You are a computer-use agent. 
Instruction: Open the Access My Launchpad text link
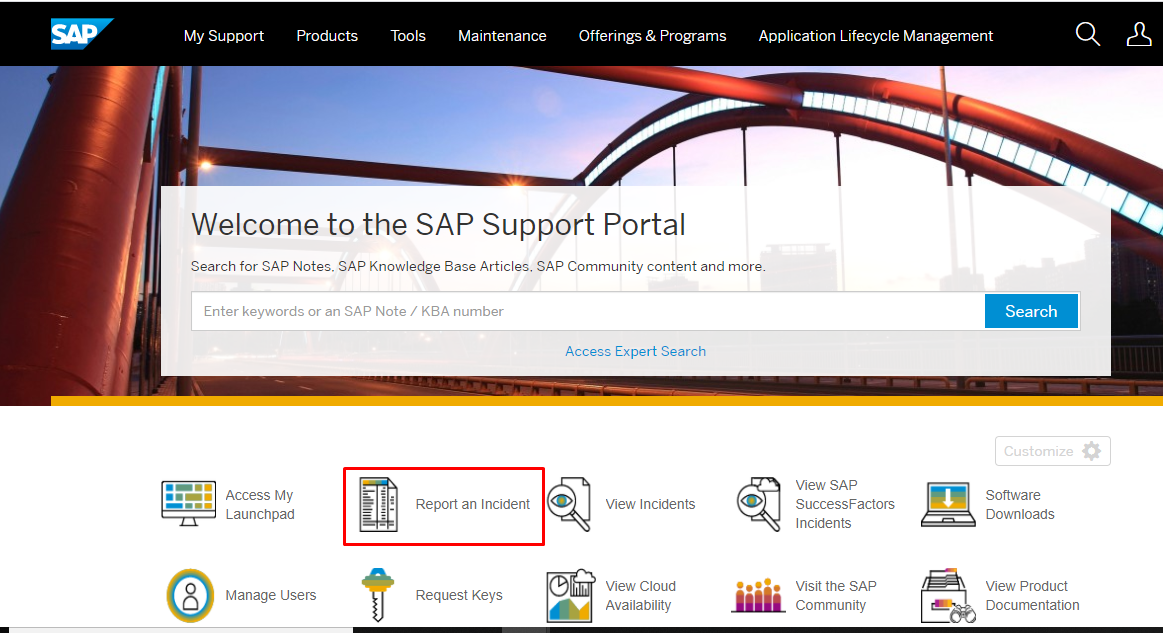[260, 505]
